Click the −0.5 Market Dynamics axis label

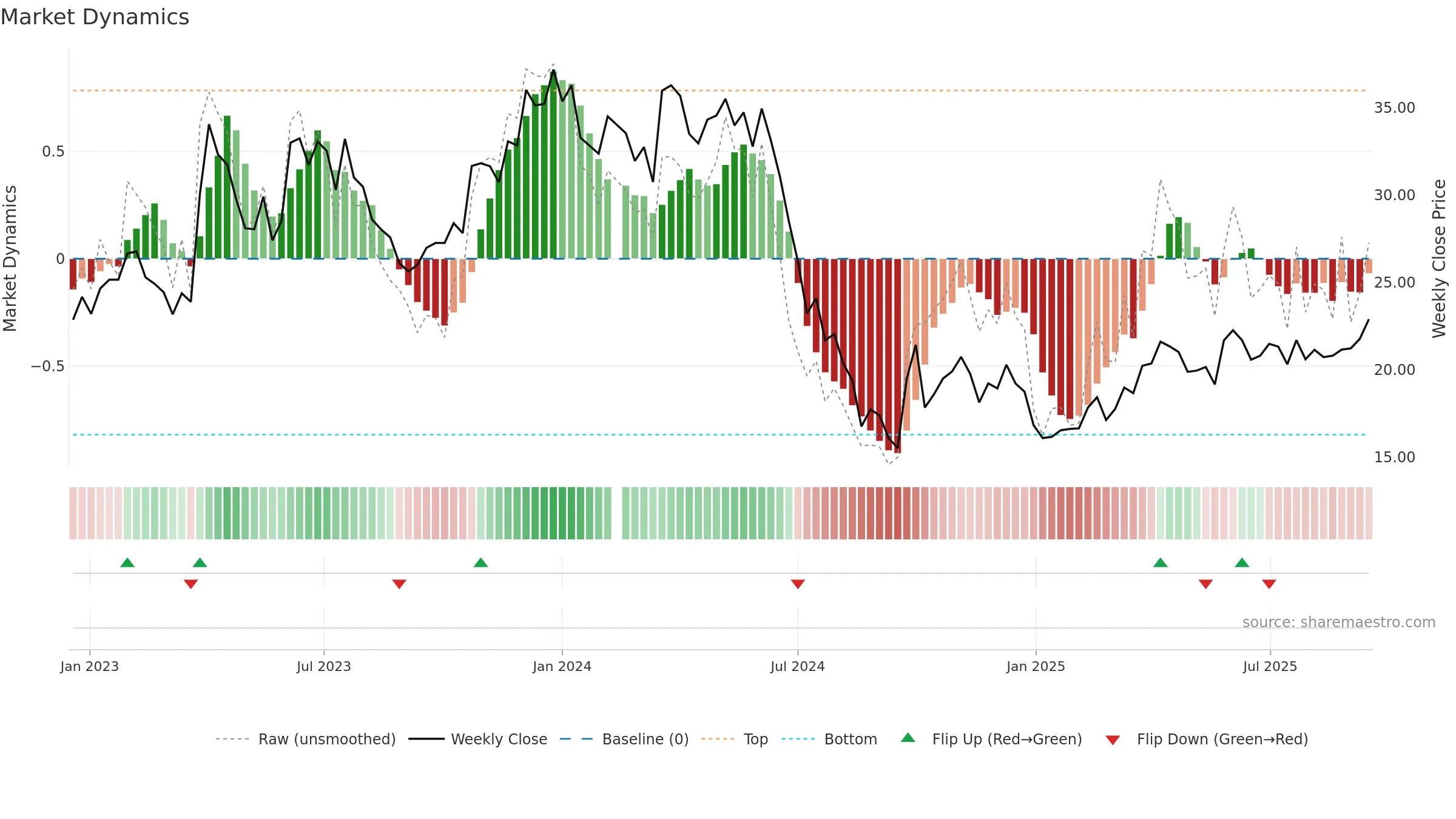click(x=48, y=366)
